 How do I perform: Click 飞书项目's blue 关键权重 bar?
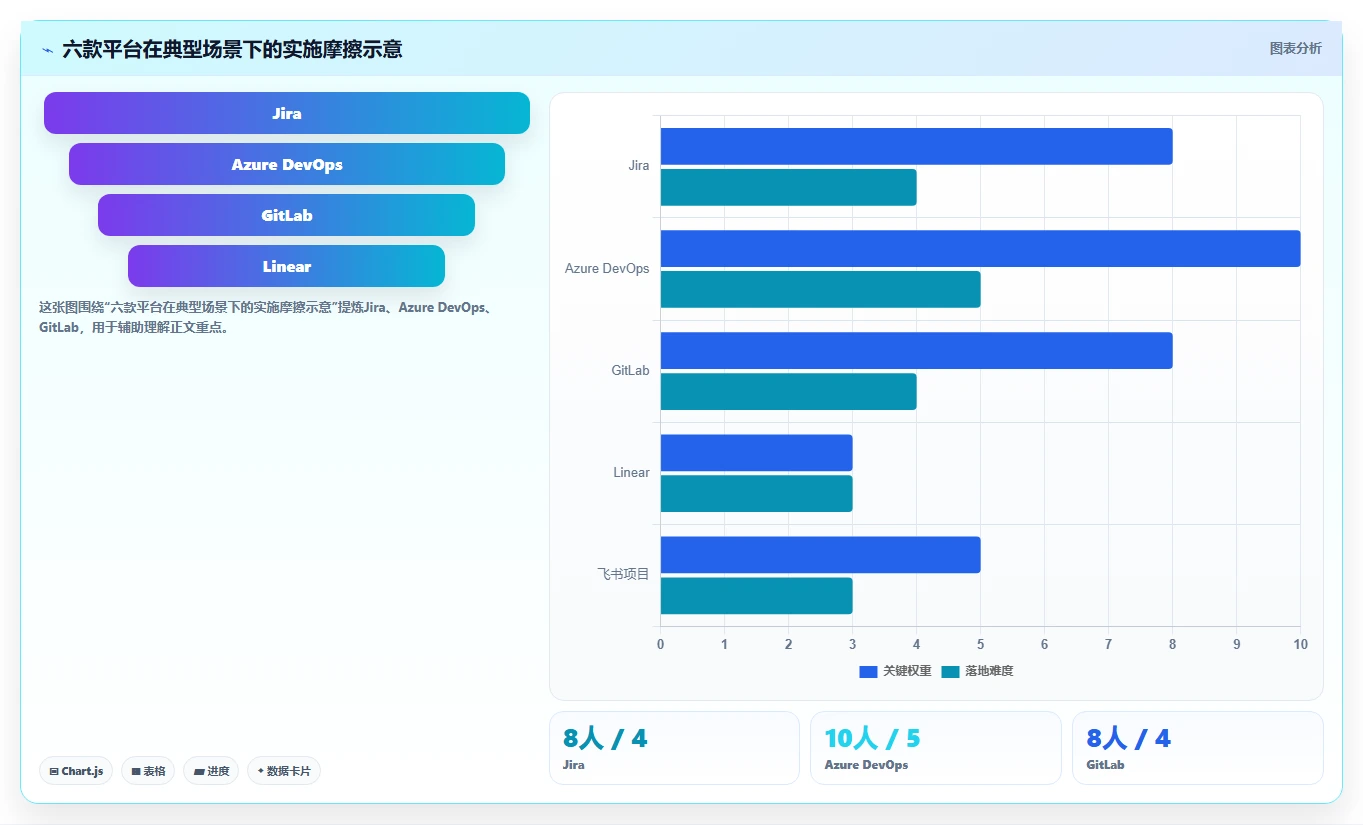coord(820,554)
